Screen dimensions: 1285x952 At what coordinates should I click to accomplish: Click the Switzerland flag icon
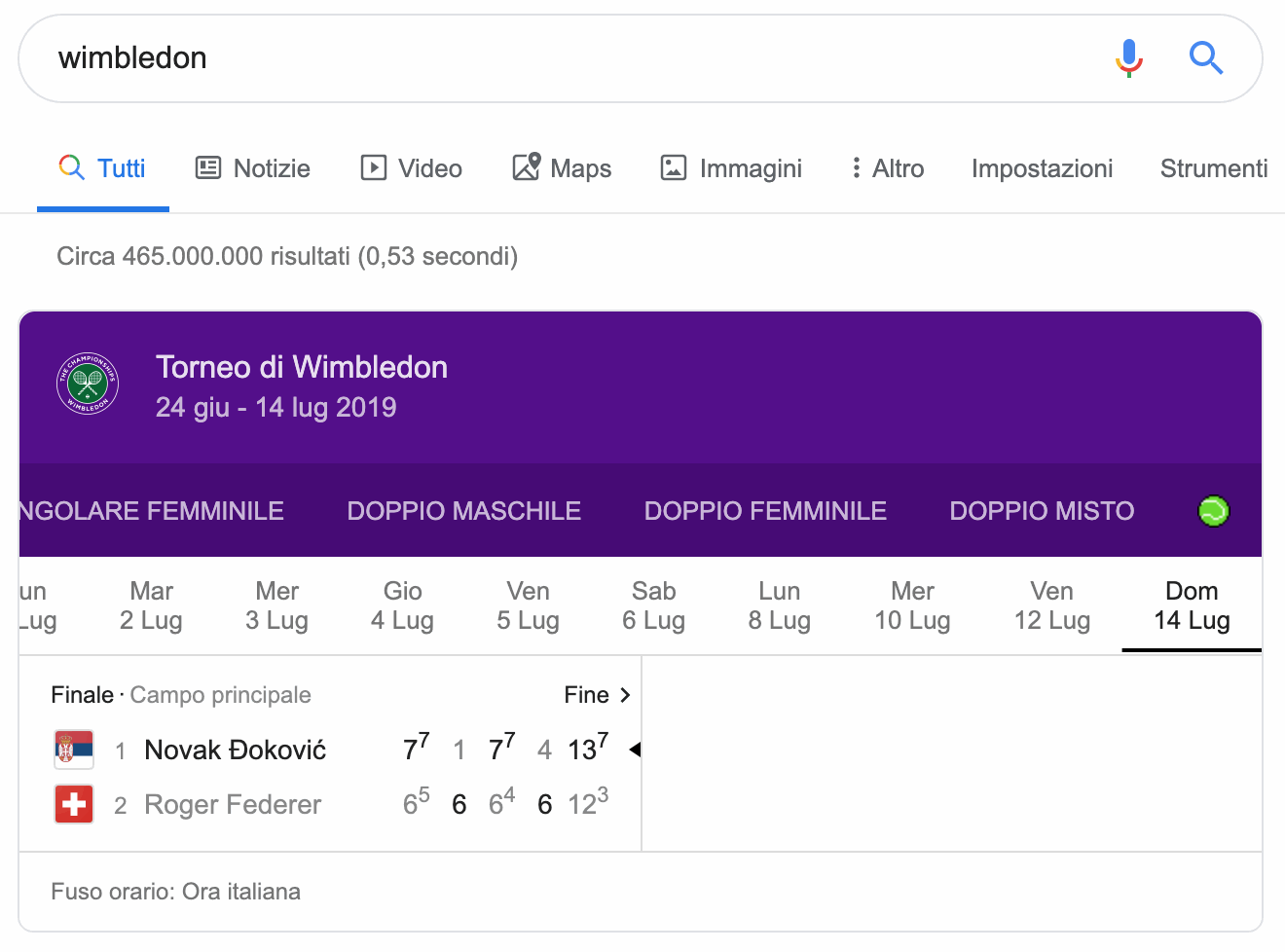[74, 804]
